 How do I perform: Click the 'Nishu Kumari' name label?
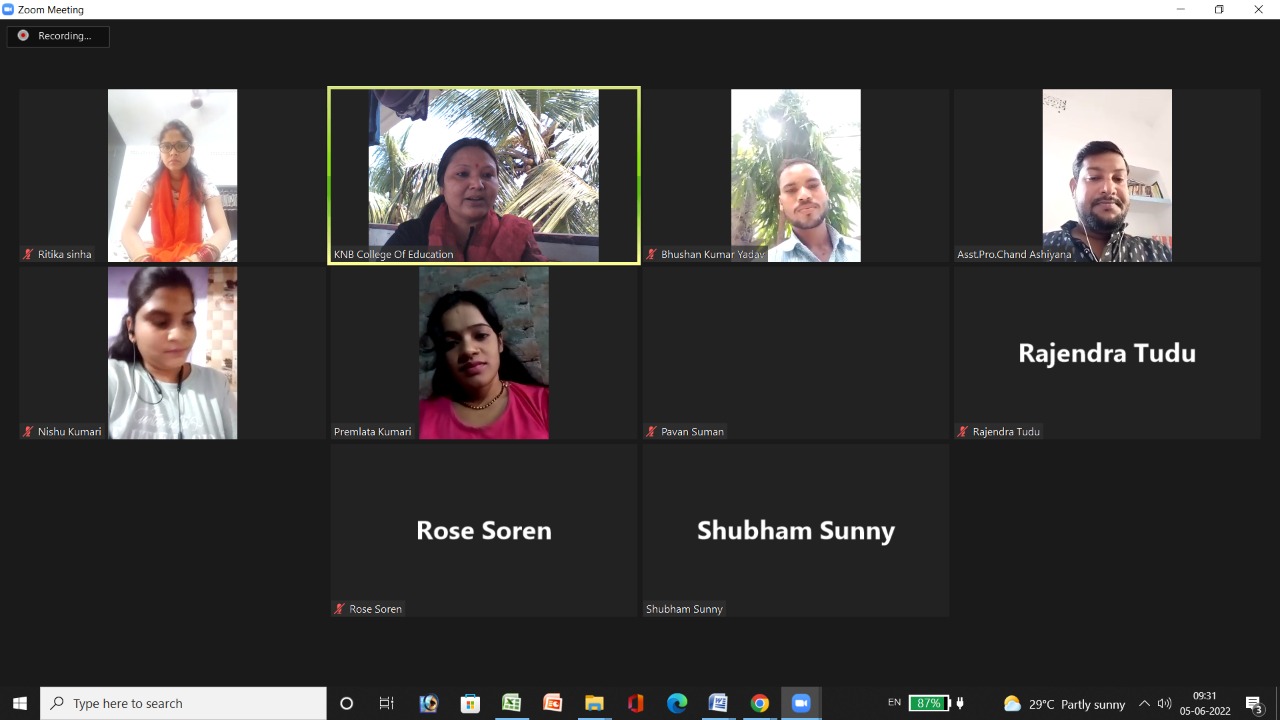tap(69, 431)
